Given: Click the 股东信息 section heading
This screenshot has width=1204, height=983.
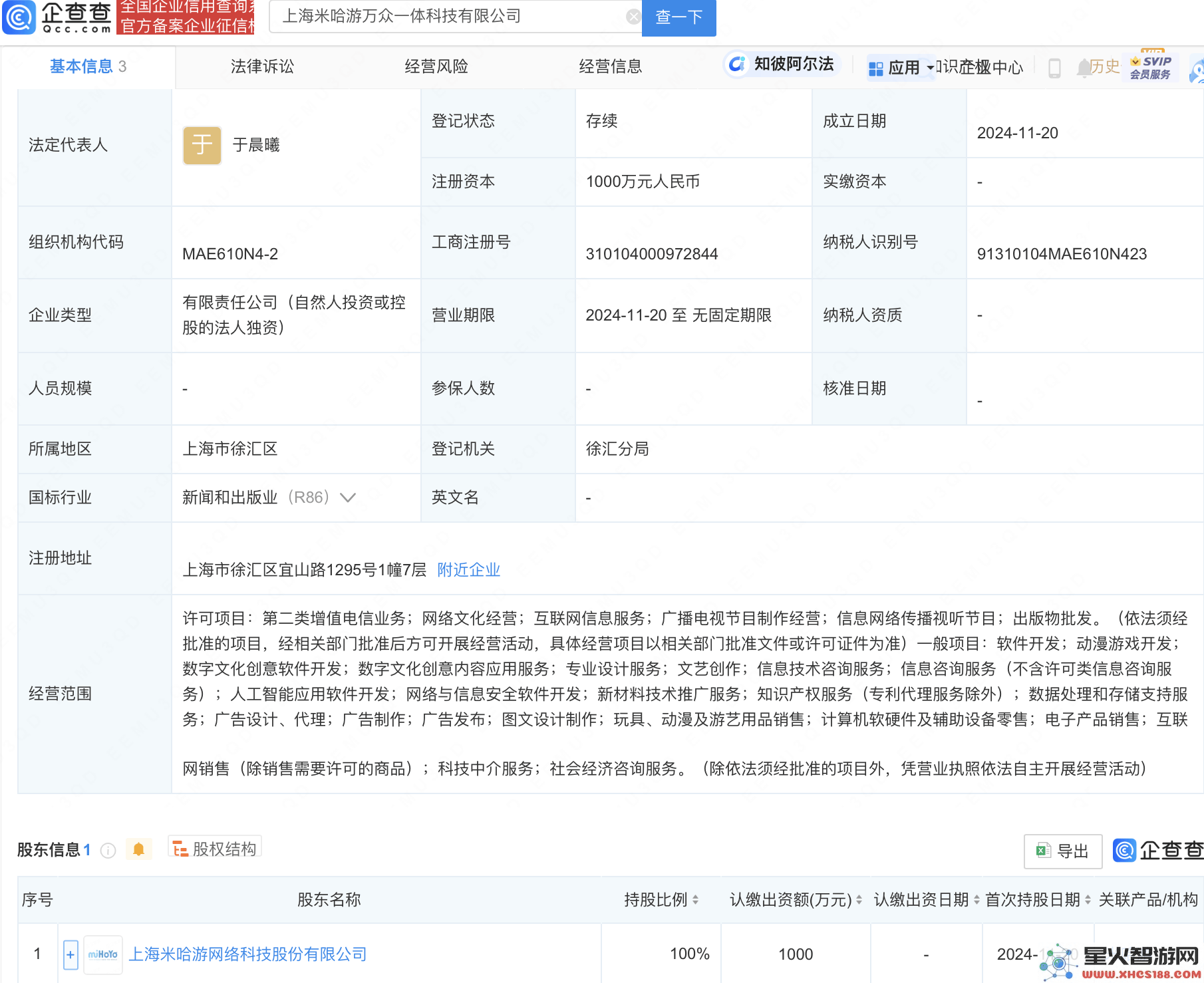Looking at the screenshot, I should pos(49,850).
